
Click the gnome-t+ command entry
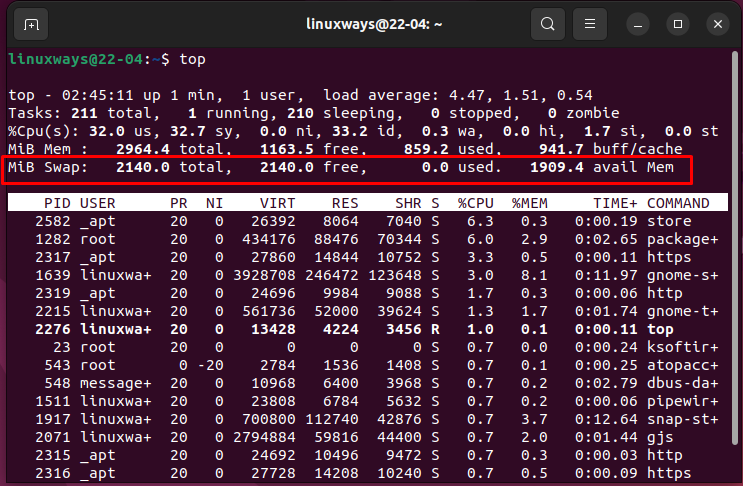pyautogui.click(x=683, y=311)
